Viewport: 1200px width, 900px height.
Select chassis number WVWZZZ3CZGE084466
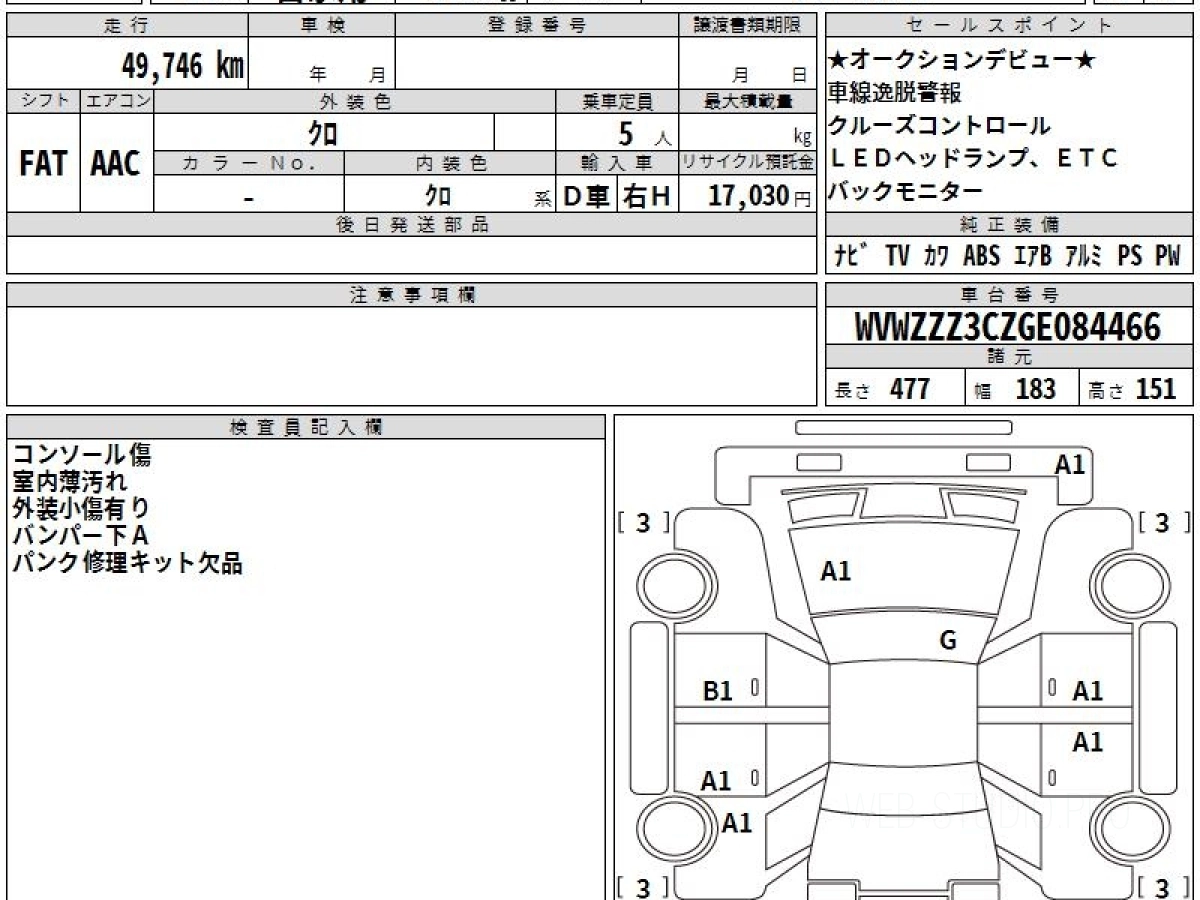point(1009,327)
